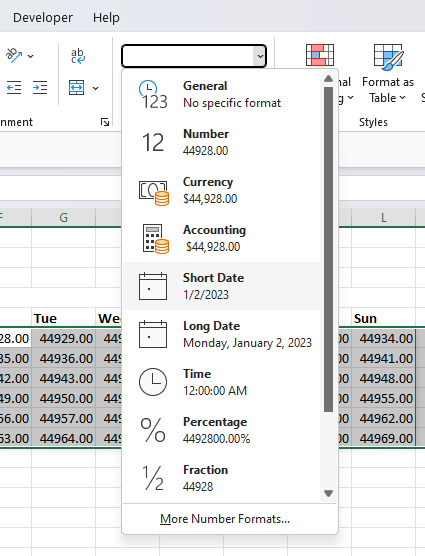This screenshot has height=556, width=425.
Task: Select the Percentage format option
Action: (x=222, y=430)
